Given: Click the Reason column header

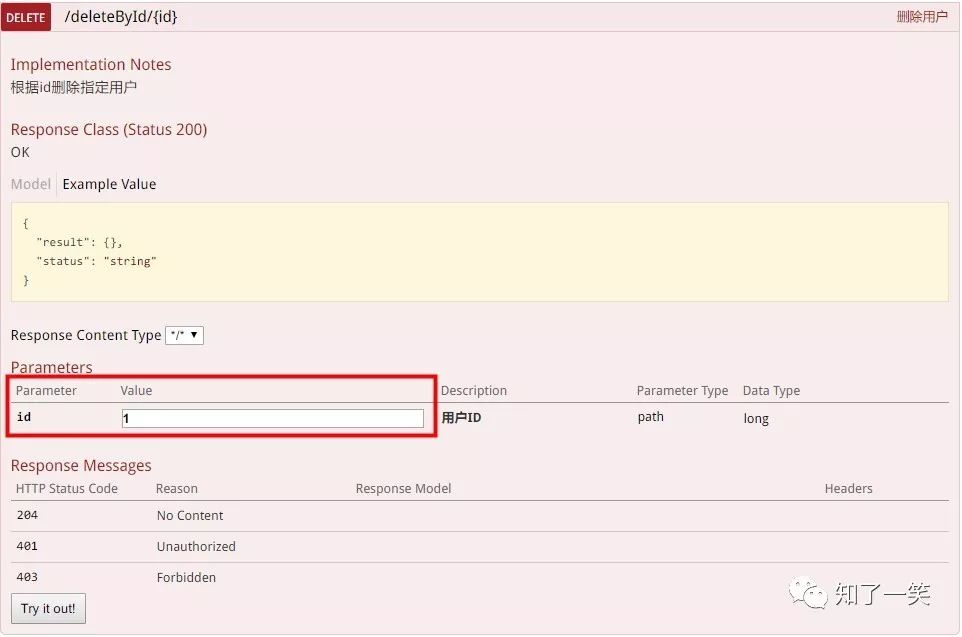Looking at the screenshot, I should 177,488.
